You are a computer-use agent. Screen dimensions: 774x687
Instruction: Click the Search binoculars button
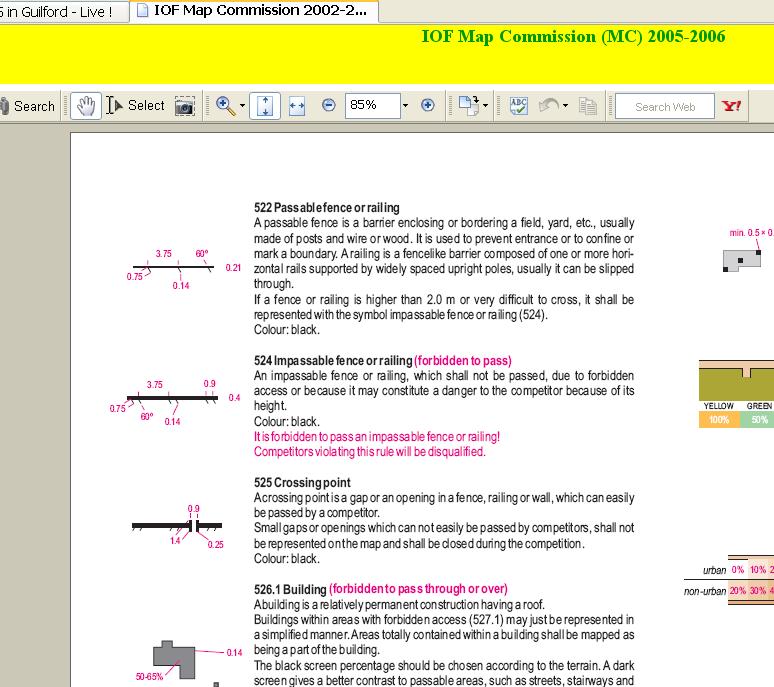pos(27,106)
